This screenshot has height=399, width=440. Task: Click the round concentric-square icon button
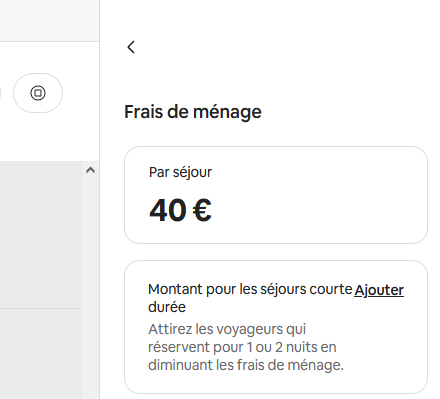38,93
